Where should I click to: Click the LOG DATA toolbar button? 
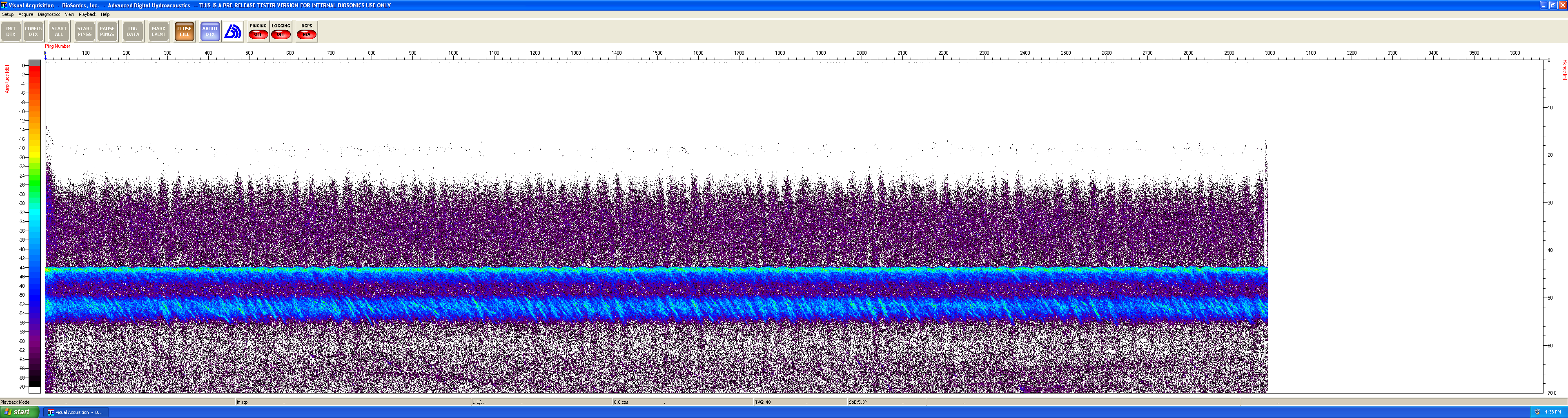pos(133,32)
